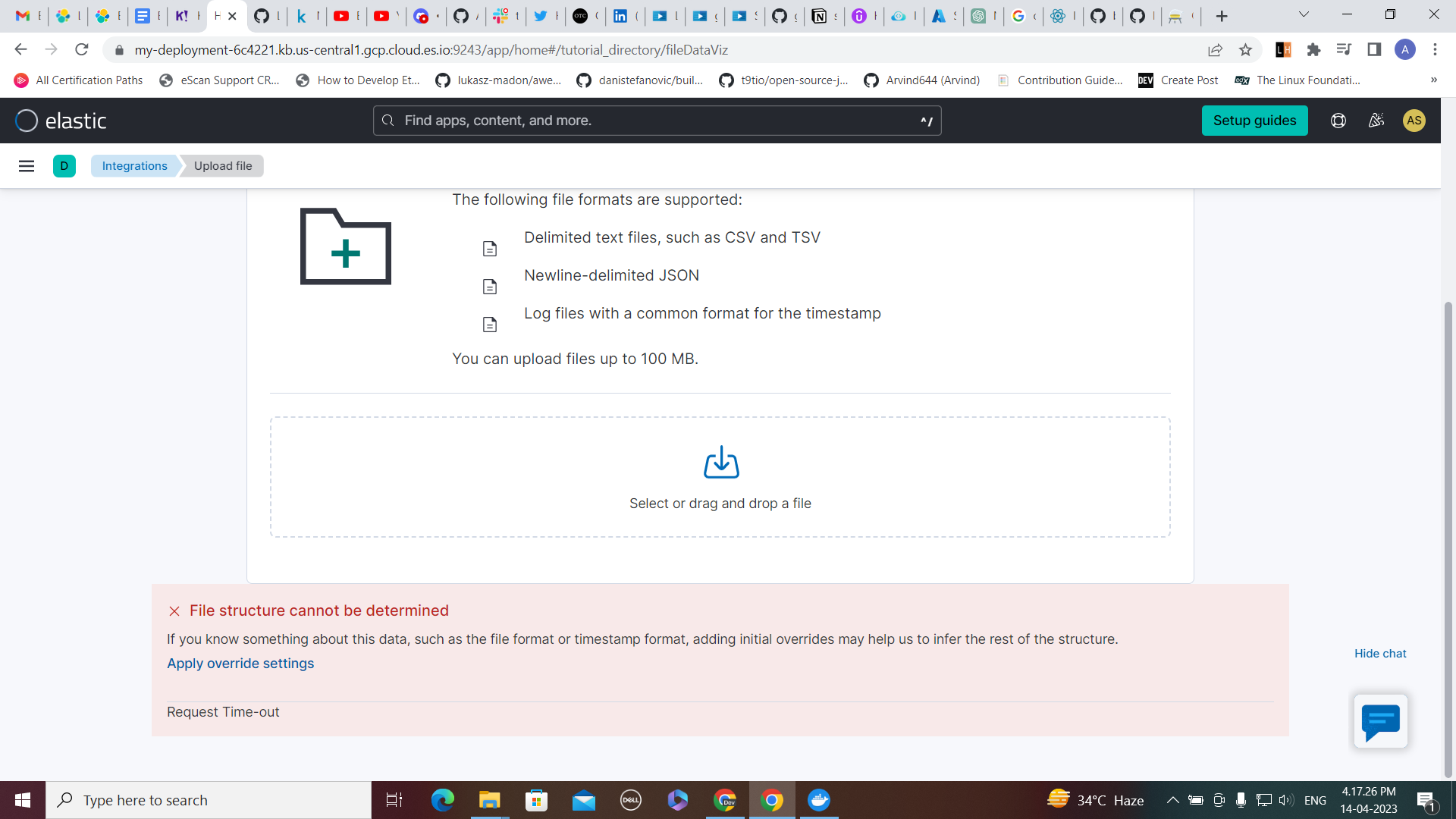Click the file upload import icon

pyautogui.click(x=721, y=463)
